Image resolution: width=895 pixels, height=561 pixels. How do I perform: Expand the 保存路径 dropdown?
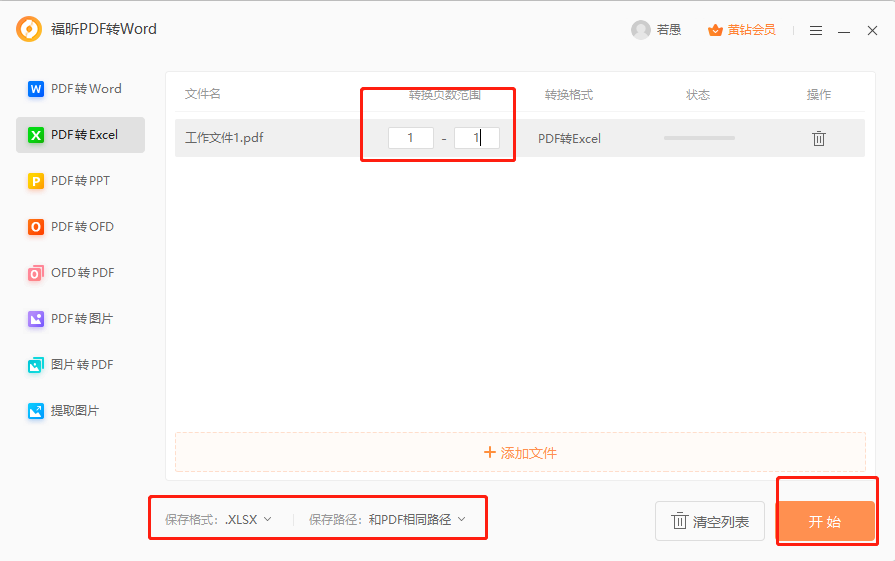415,520
